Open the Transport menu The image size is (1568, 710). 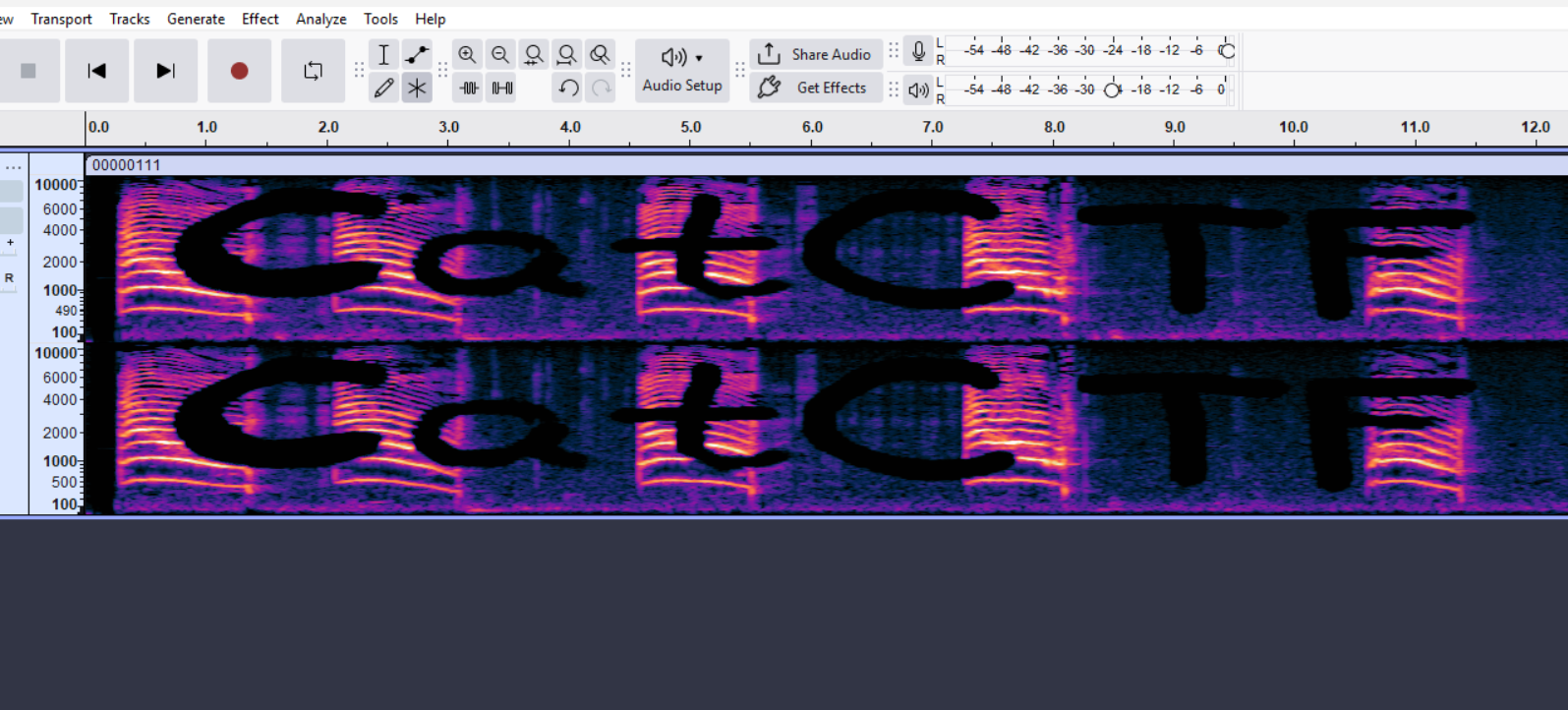click(61, 19)
